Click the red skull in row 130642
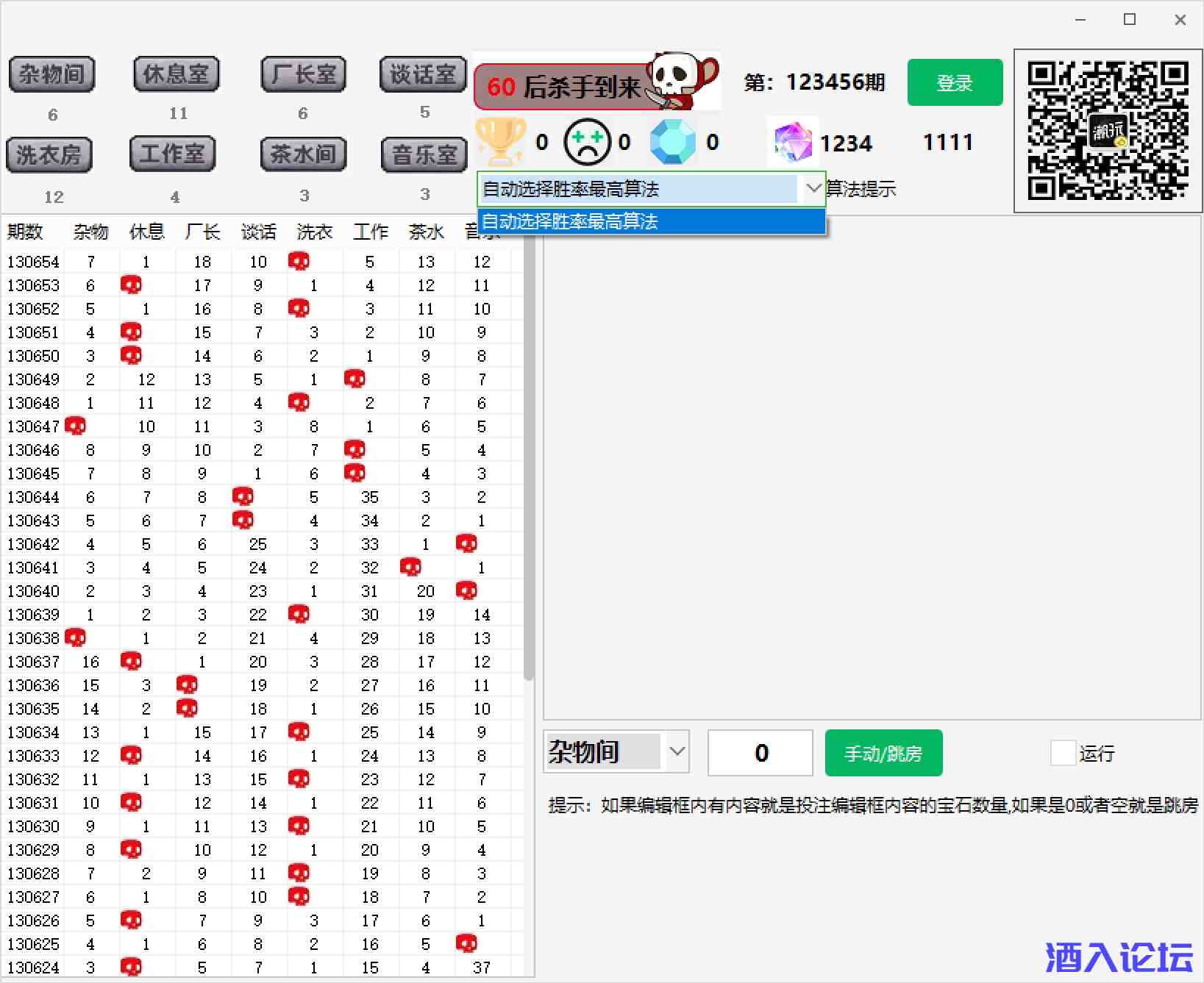This screenshot has height=983, width=1204. tap(466, 543)
